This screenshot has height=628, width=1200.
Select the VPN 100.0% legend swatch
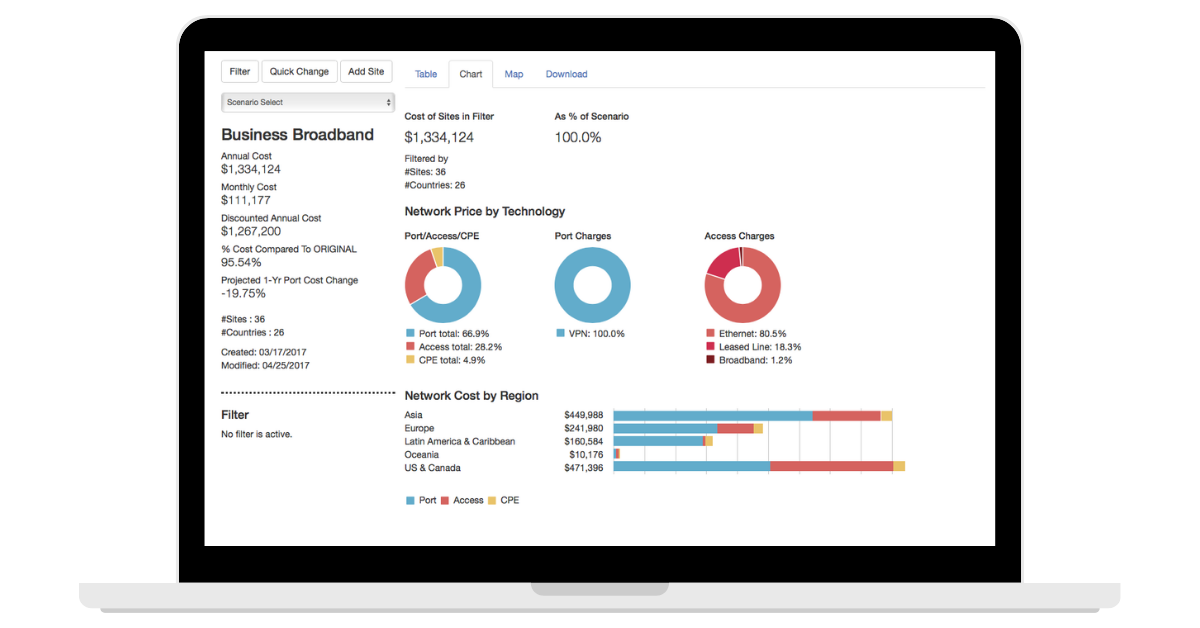[560, 334]
